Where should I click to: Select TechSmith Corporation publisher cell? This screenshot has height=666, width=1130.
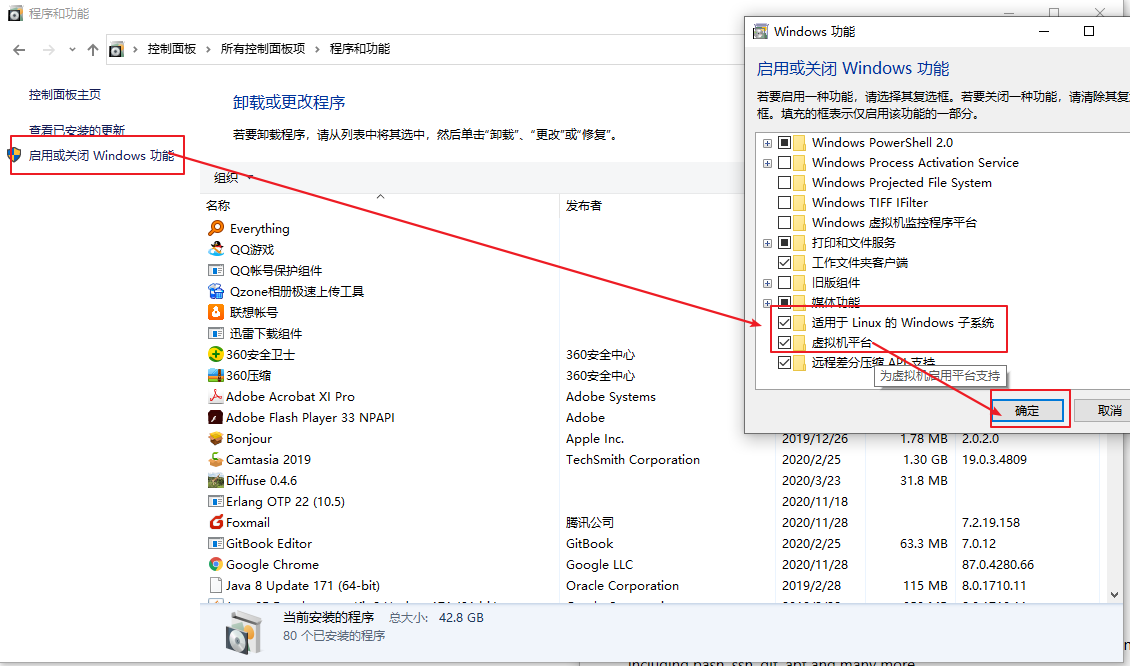pyautogui.click(x=633, y=459)
